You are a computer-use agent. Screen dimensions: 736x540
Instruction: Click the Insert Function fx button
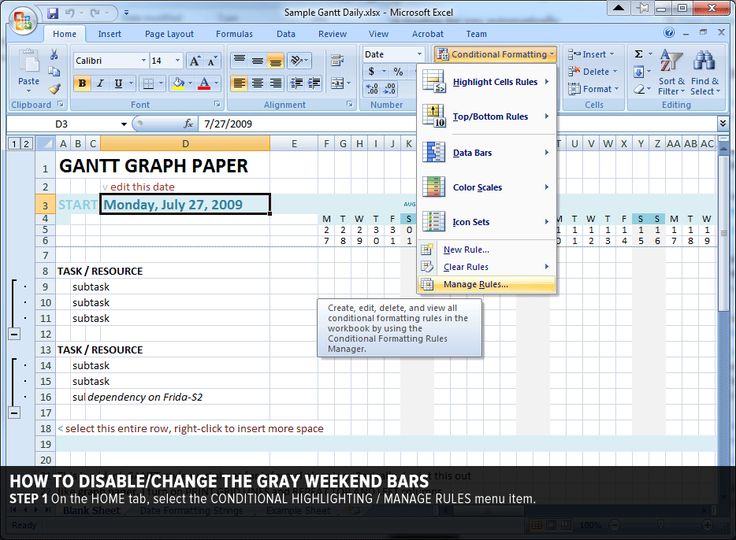point(188,124)
